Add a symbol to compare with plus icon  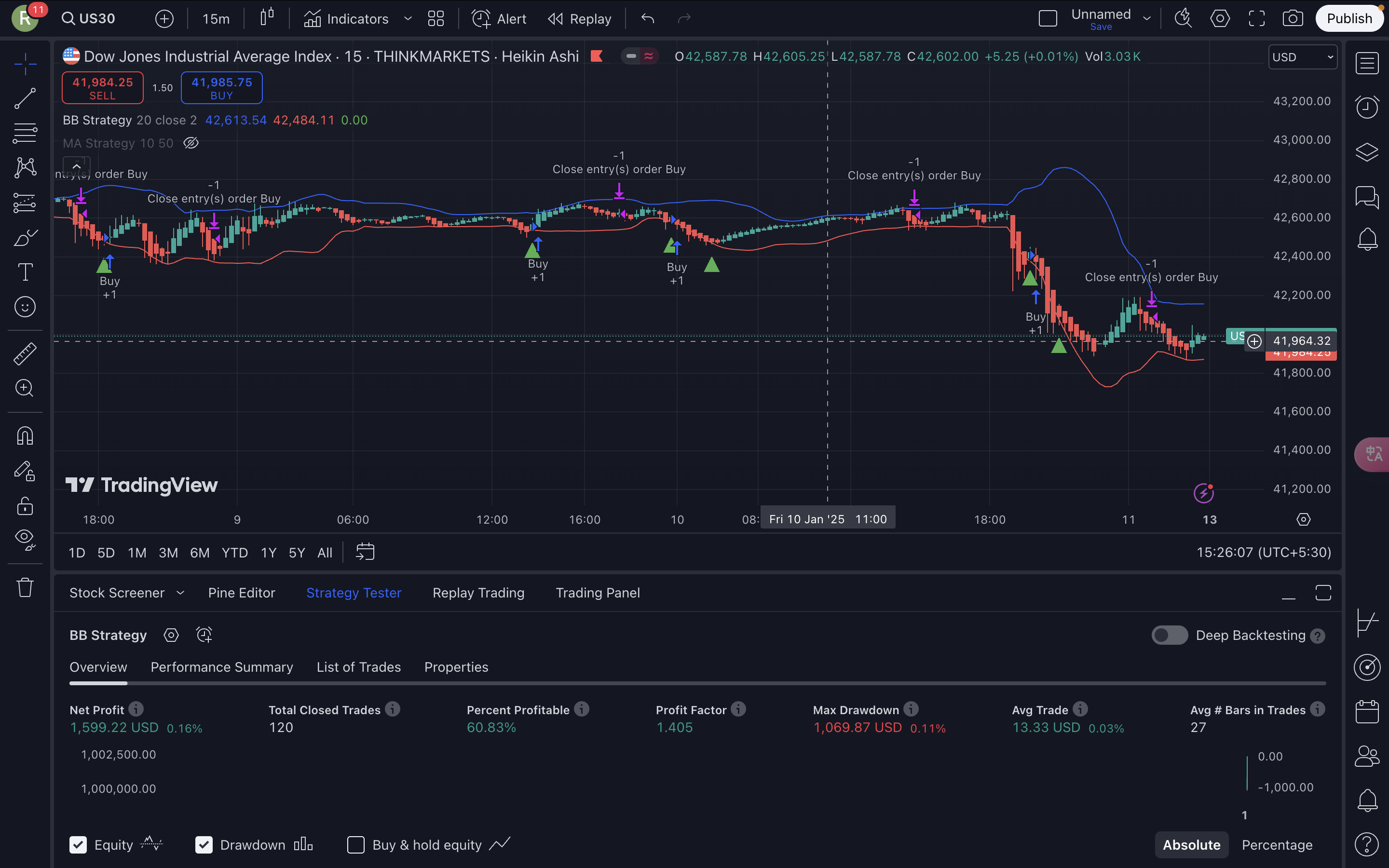click(x=164, y=18)
